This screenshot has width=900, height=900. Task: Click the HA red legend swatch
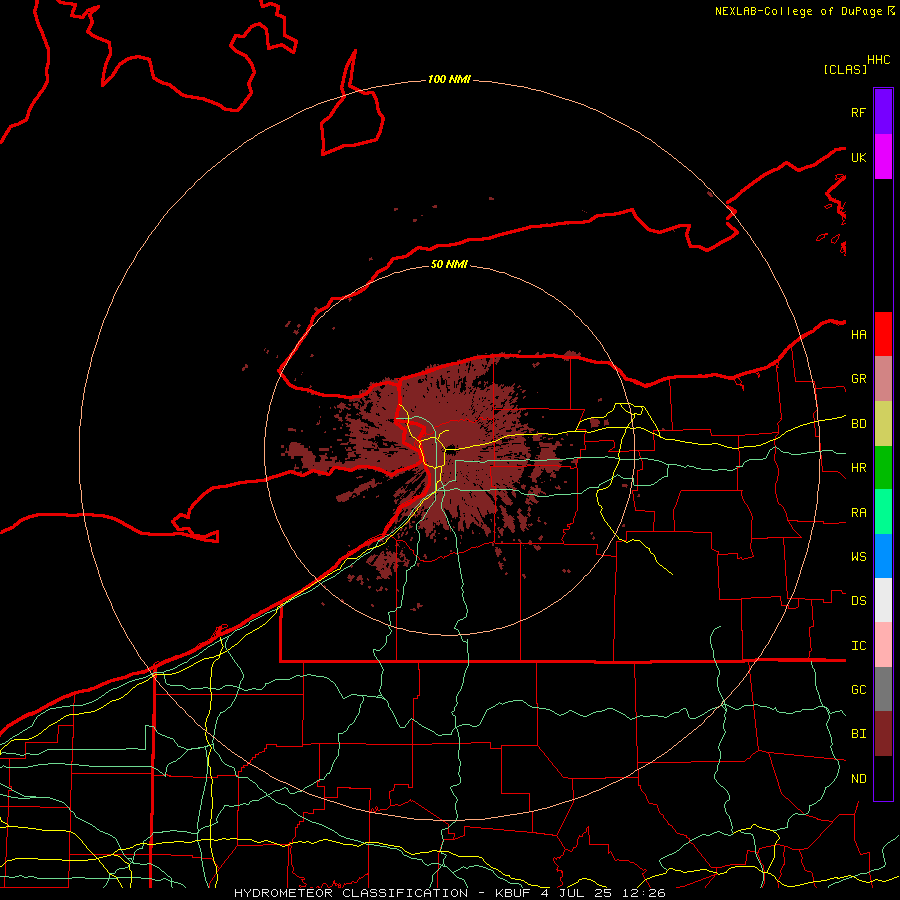(883, 334)
